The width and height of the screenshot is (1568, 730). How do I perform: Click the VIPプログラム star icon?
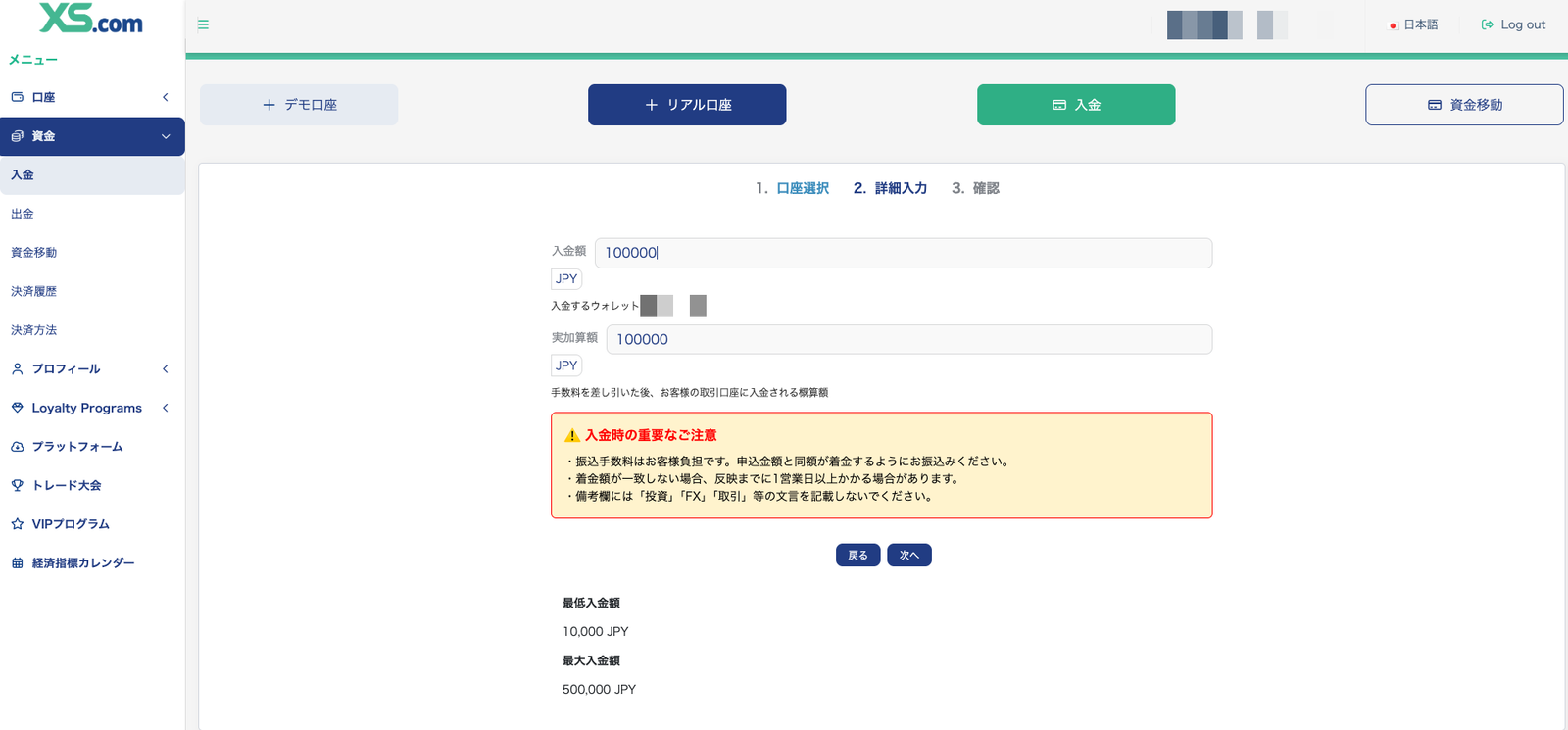(17, 524)
